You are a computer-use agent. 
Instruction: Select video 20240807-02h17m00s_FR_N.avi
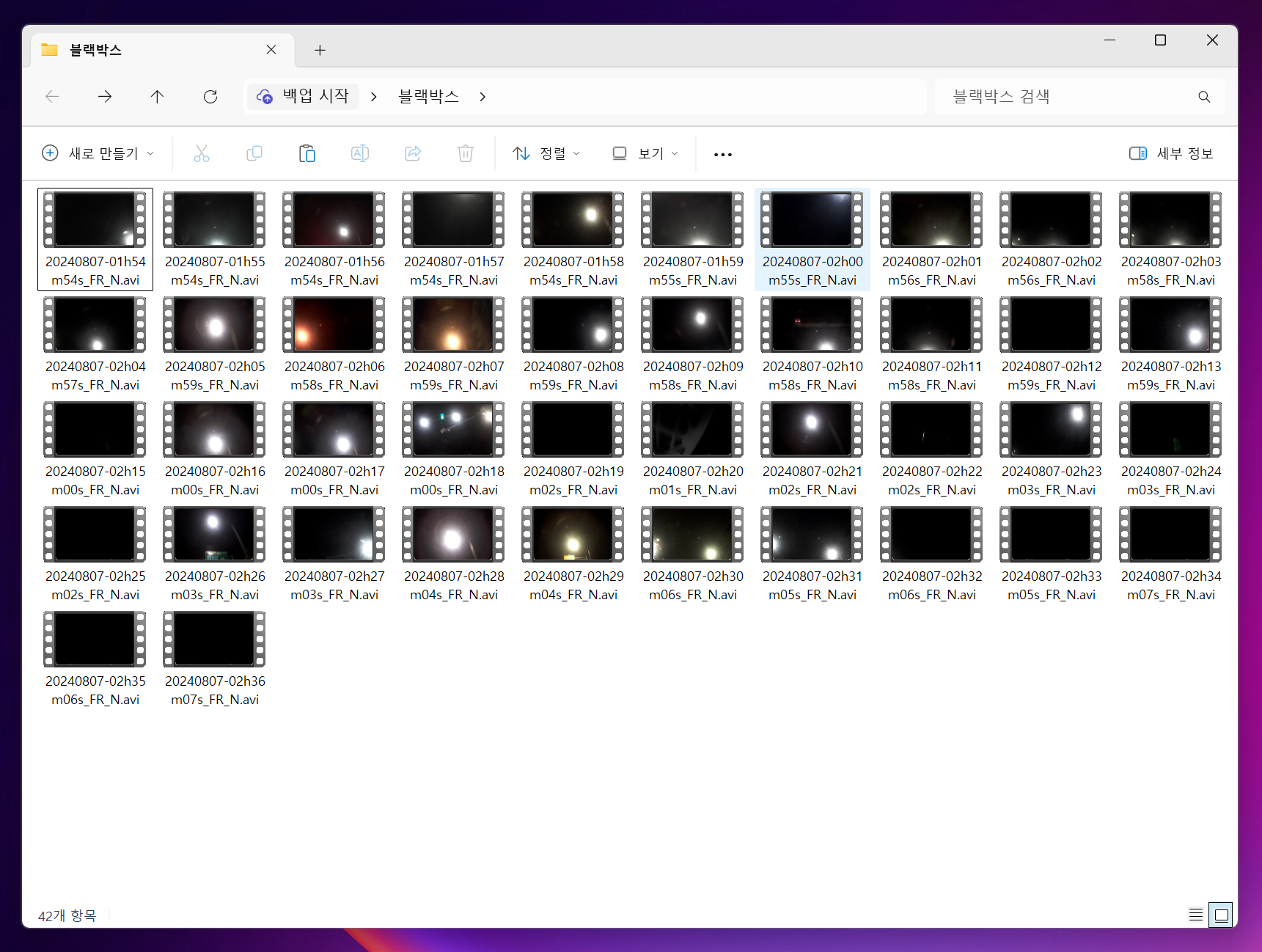coord(334,449)
